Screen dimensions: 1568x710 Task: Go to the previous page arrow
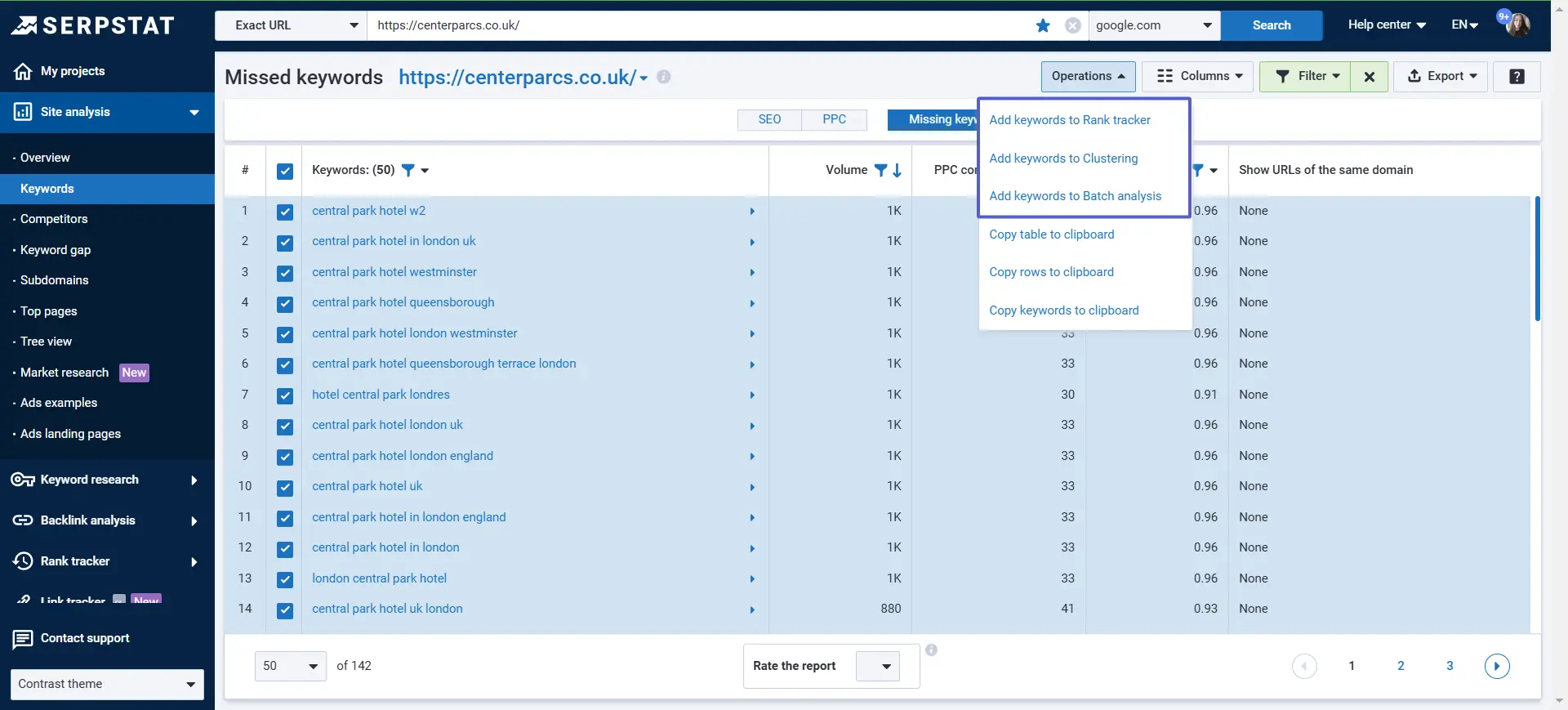(x=1304, y=666)
